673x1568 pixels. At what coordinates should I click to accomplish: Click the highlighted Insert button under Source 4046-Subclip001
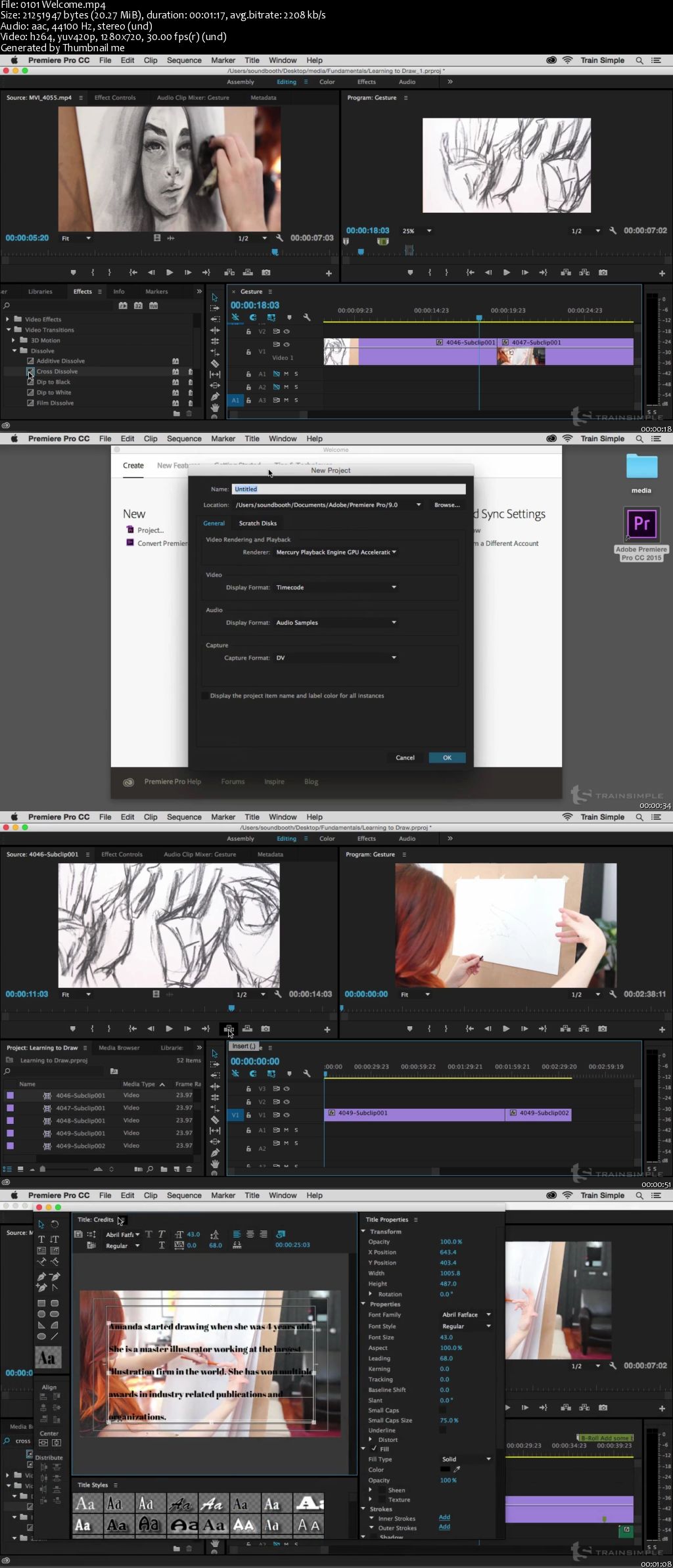point(229,1029)
